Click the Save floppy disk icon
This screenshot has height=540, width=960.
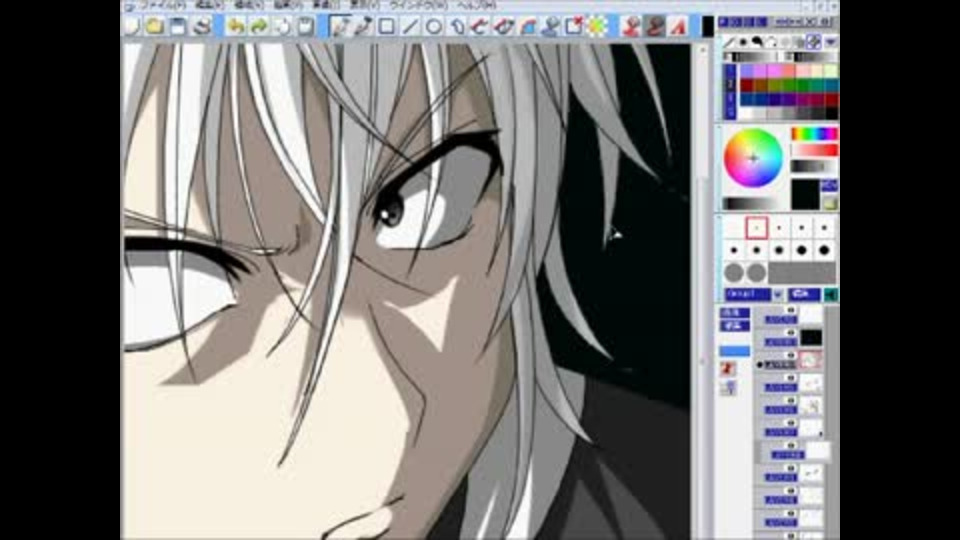(x=178, y=26)
